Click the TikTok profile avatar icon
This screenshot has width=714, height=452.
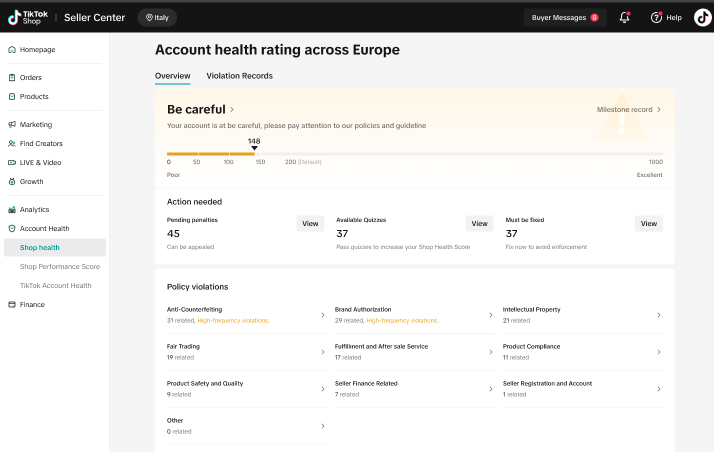click(x=703, y=17)
